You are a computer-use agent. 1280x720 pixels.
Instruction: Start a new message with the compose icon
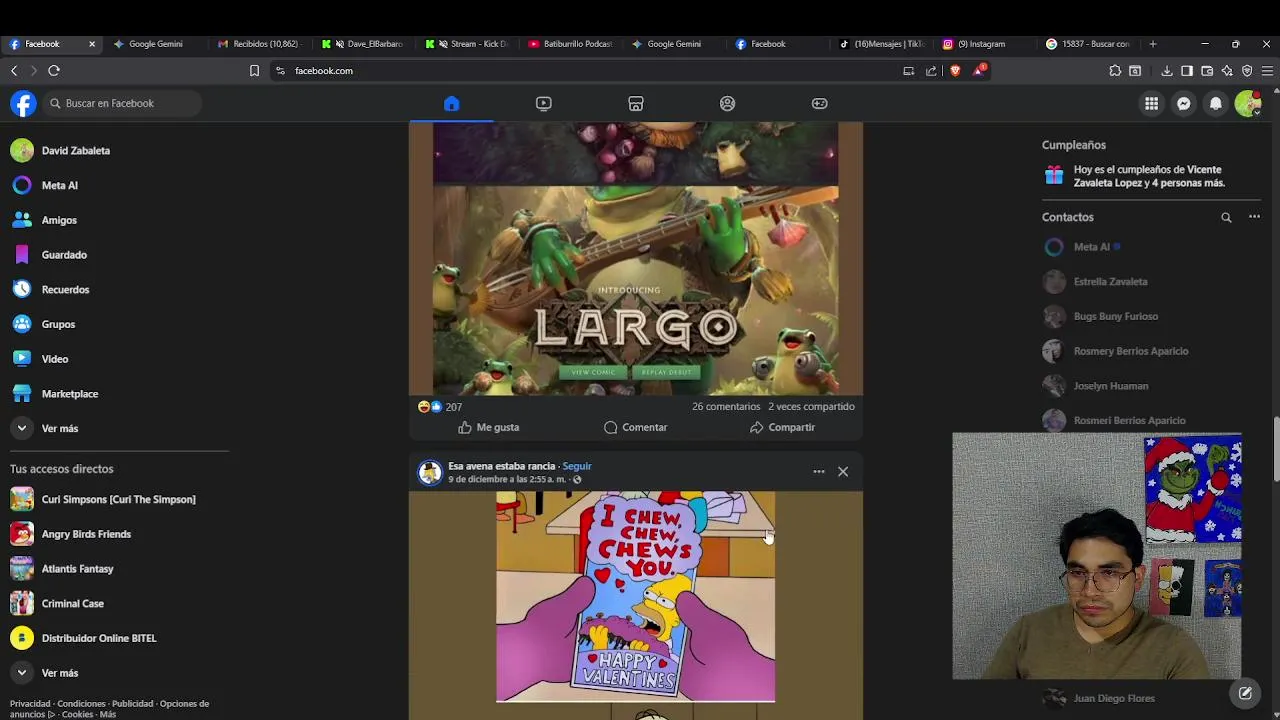1245,692
